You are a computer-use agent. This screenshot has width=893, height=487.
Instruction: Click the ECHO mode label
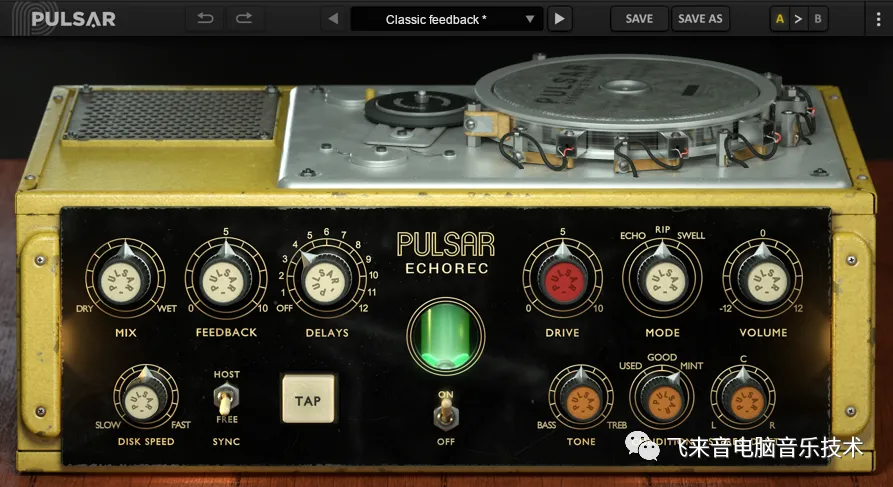click(633, 235)
